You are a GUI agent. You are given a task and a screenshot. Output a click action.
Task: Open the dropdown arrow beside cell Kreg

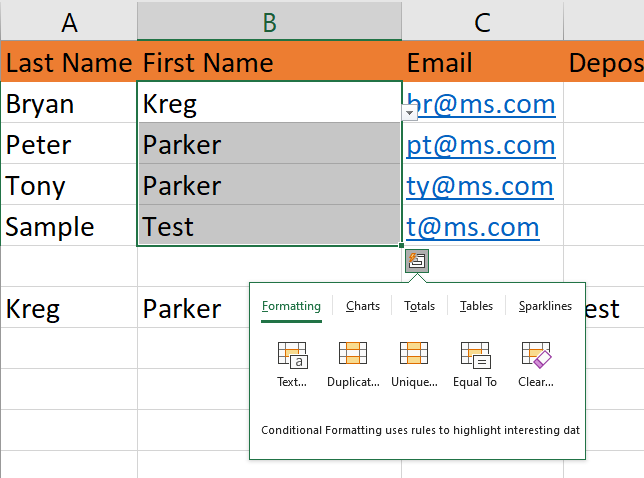click(410, 113)
